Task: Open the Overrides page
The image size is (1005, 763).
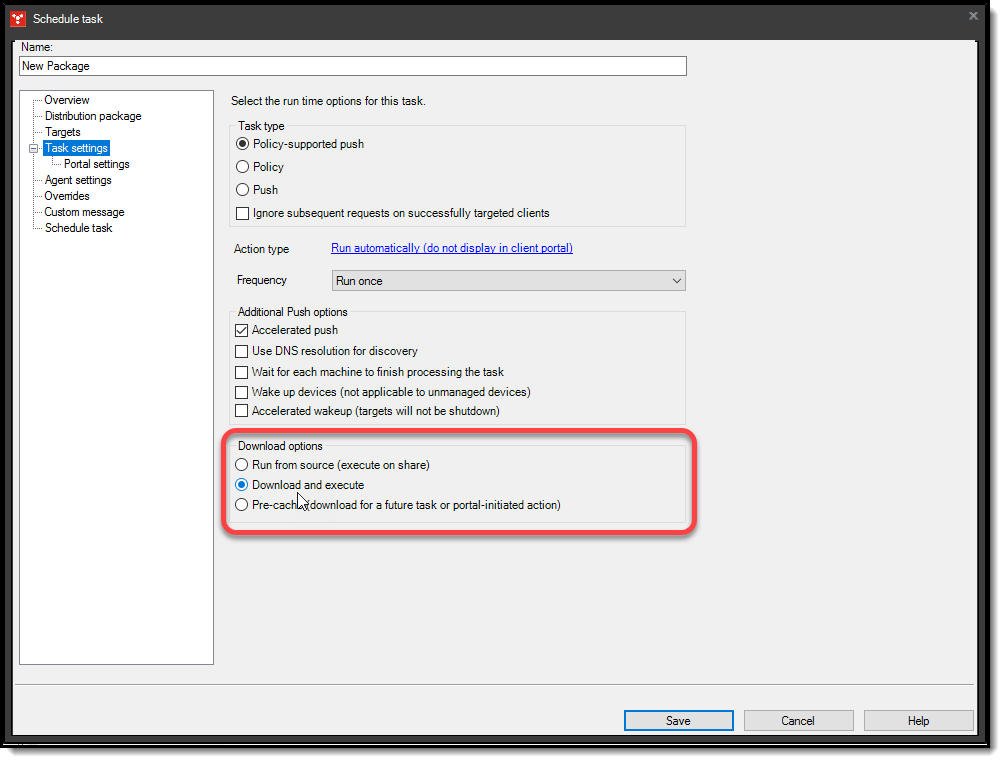Action: (65, 195)
